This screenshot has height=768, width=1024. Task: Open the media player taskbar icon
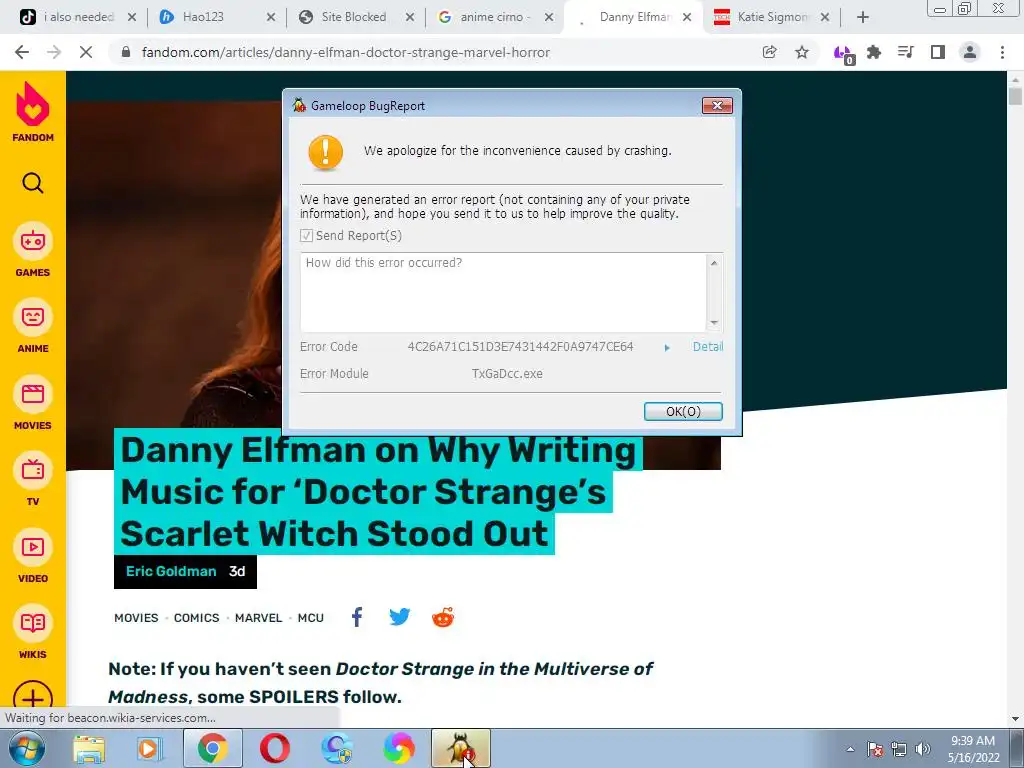coord(150,748)
